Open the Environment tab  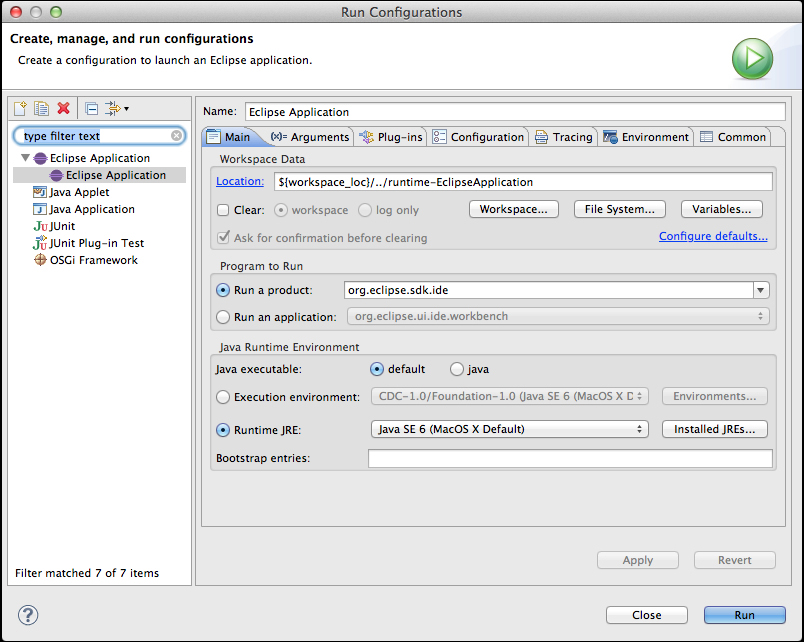(646, 137)
